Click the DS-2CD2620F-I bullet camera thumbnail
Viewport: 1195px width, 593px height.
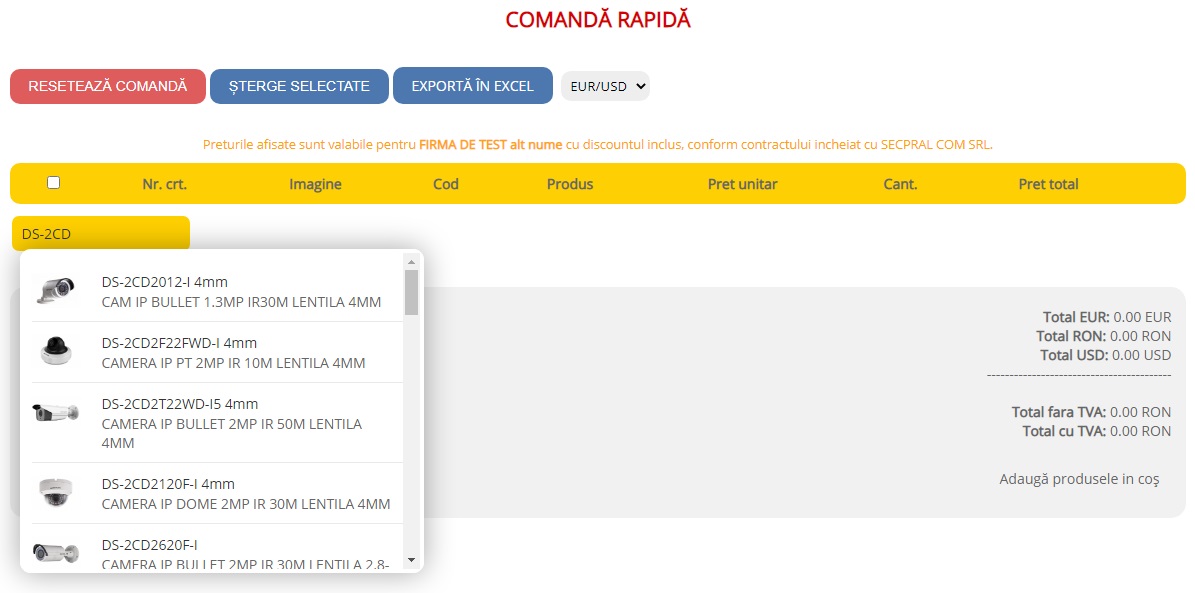click(55, 553)
